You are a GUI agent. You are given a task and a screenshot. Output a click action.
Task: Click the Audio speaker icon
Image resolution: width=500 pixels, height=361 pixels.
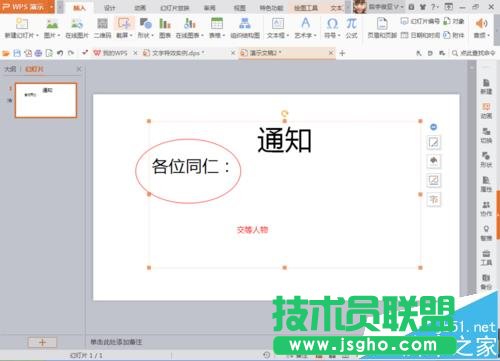pos(481,24)
